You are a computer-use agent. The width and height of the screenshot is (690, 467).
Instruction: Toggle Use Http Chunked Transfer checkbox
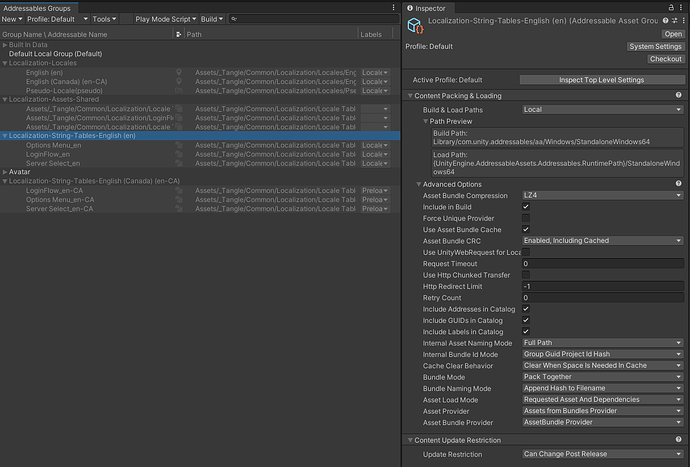click(x=526, y=275)
